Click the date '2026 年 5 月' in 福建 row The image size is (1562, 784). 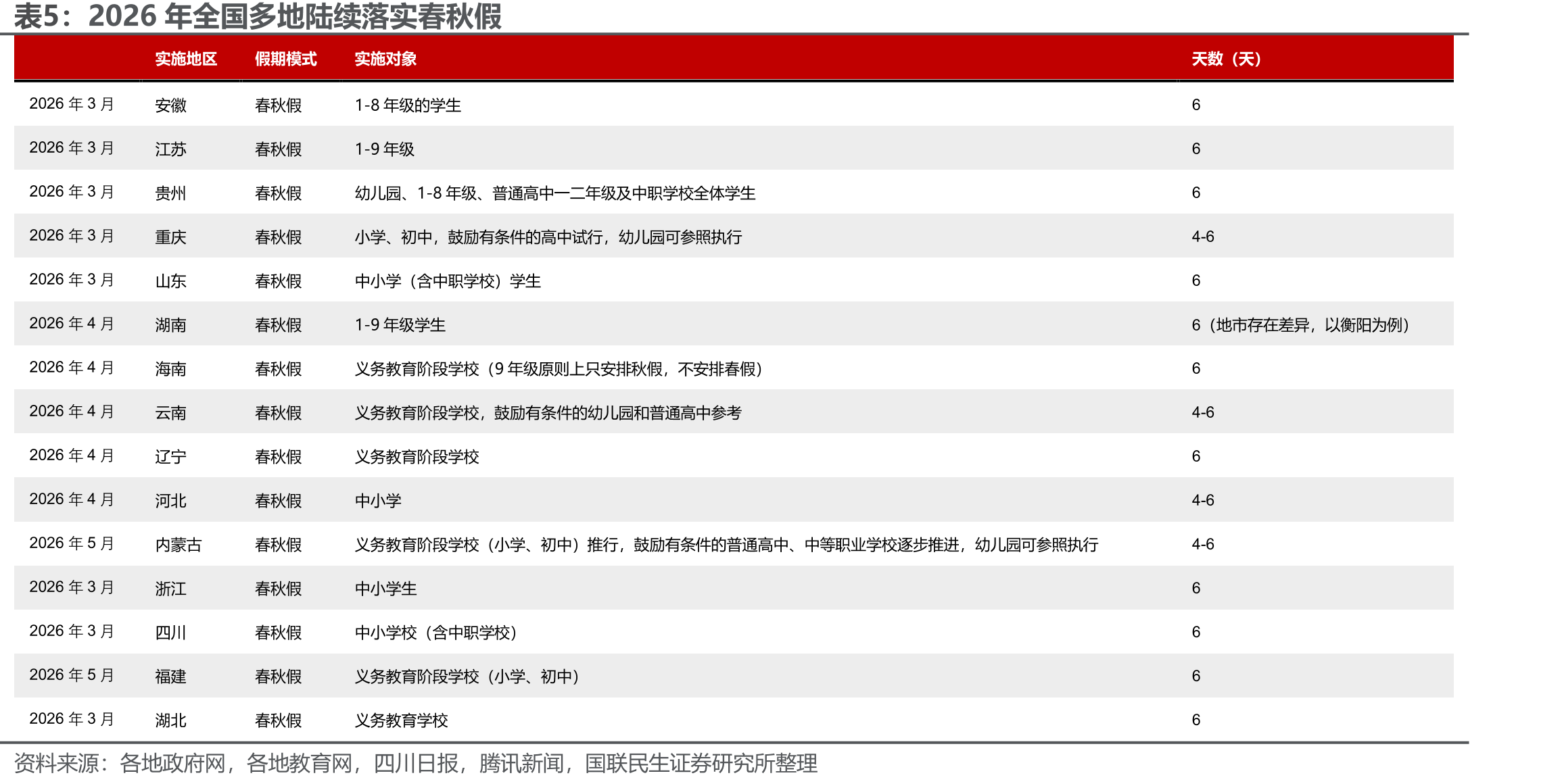[x=72, y=675]
